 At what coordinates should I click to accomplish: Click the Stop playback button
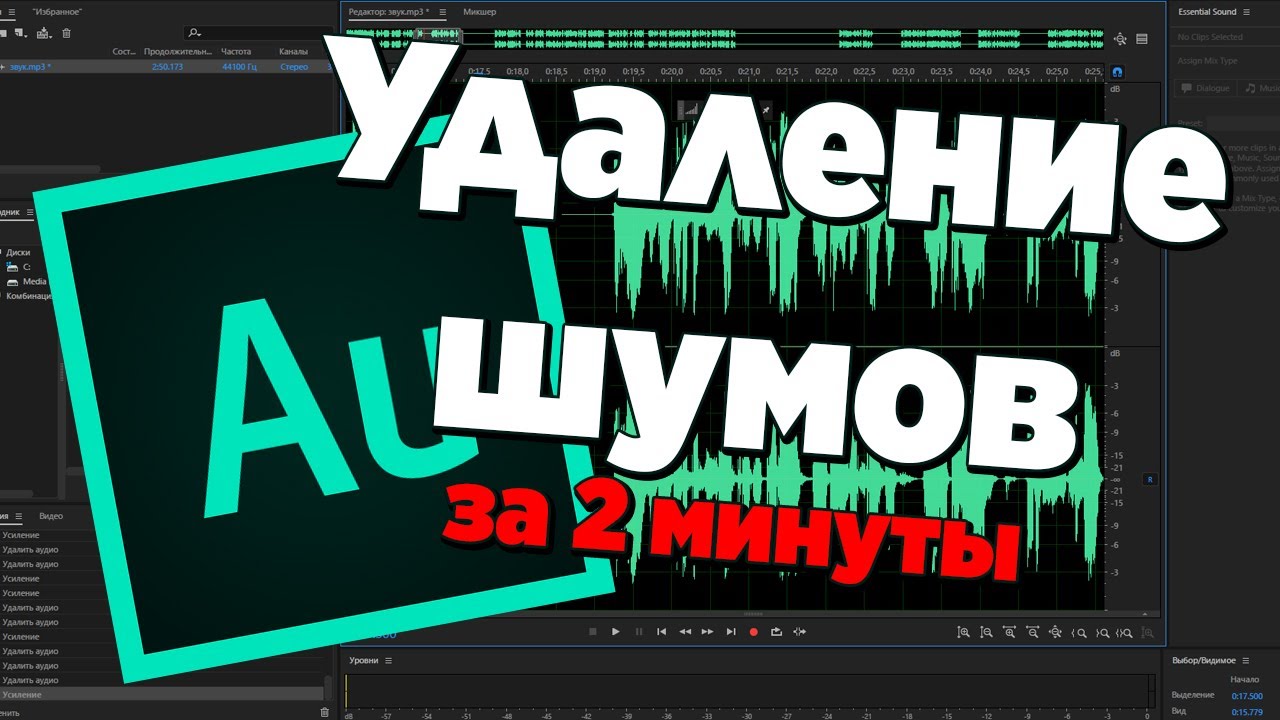592,632
